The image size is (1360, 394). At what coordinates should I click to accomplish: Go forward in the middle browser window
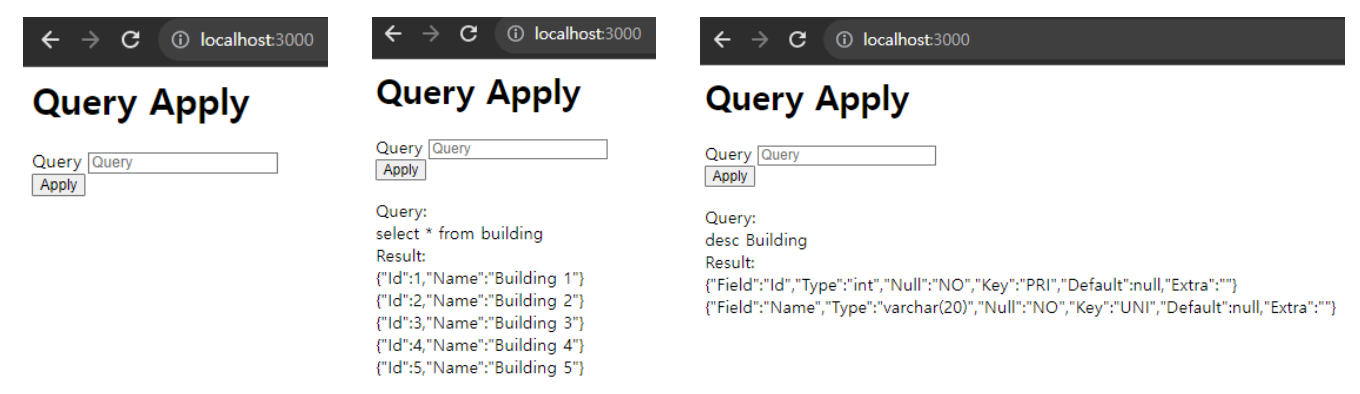tap(431, 34)
